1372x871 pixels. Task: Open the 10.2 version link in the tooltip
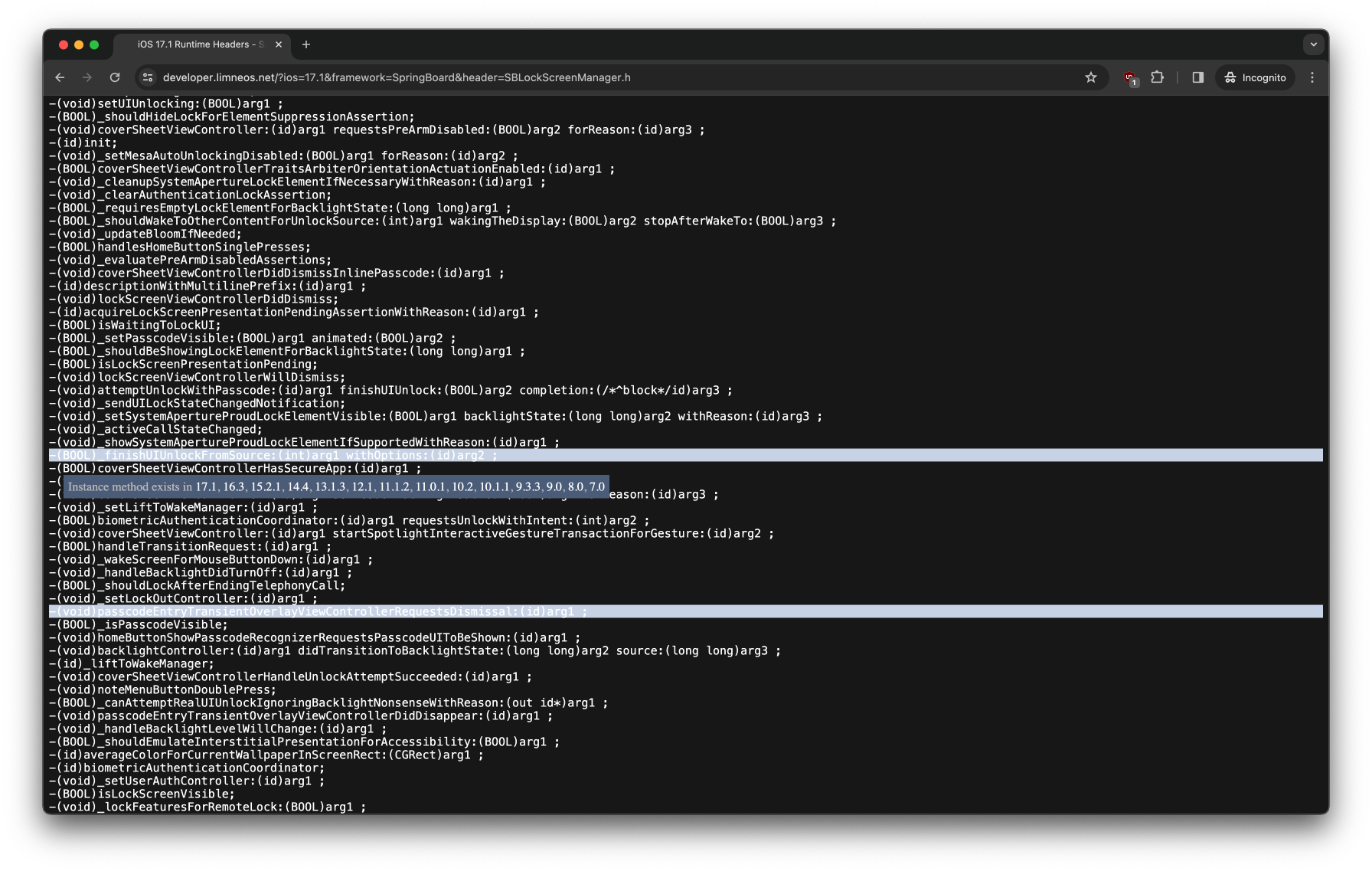point(464,486)
